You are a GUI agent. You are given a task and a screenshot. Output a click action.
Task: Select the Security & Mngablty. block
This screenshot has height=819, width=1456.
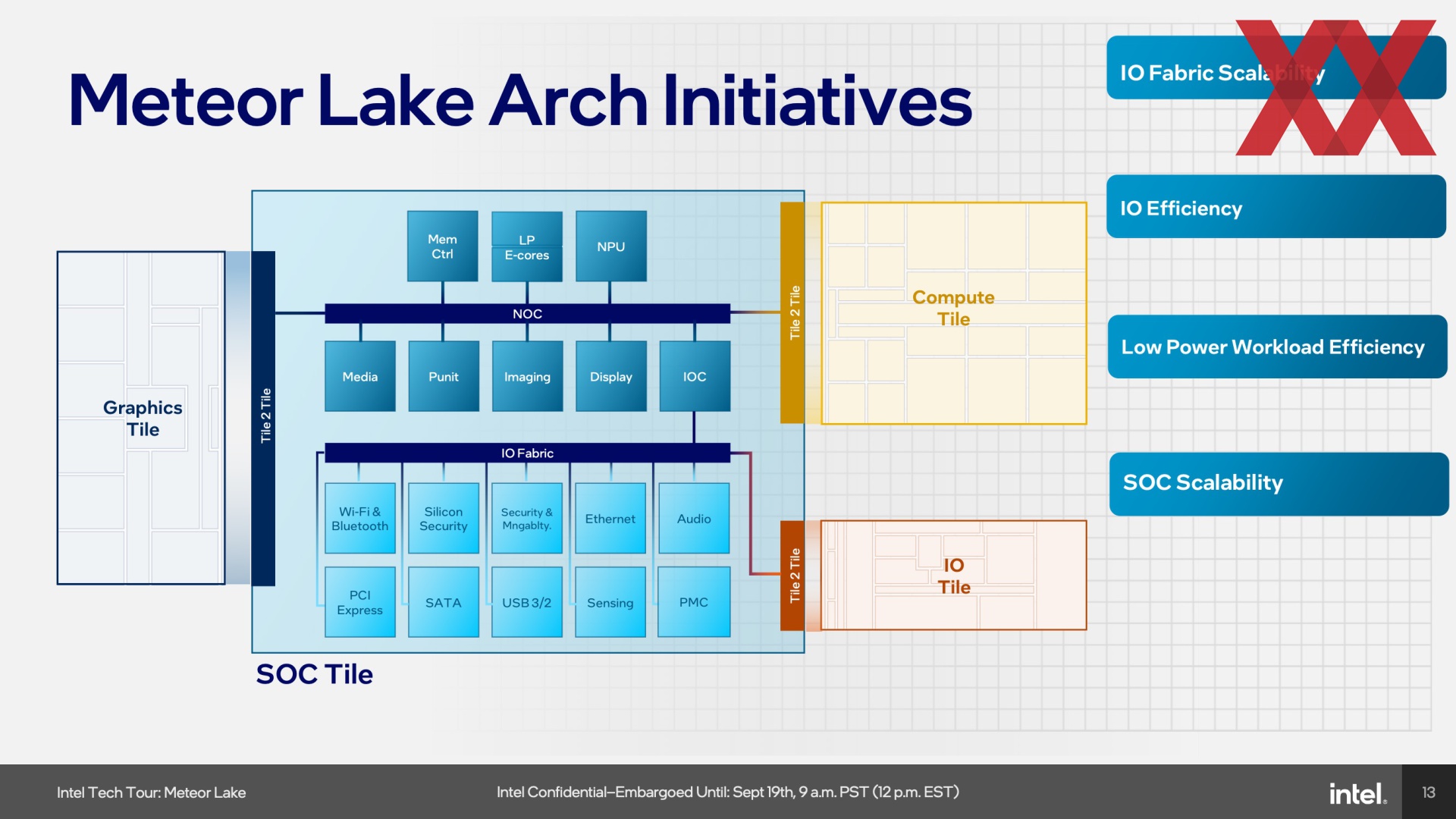pos(527,519)
